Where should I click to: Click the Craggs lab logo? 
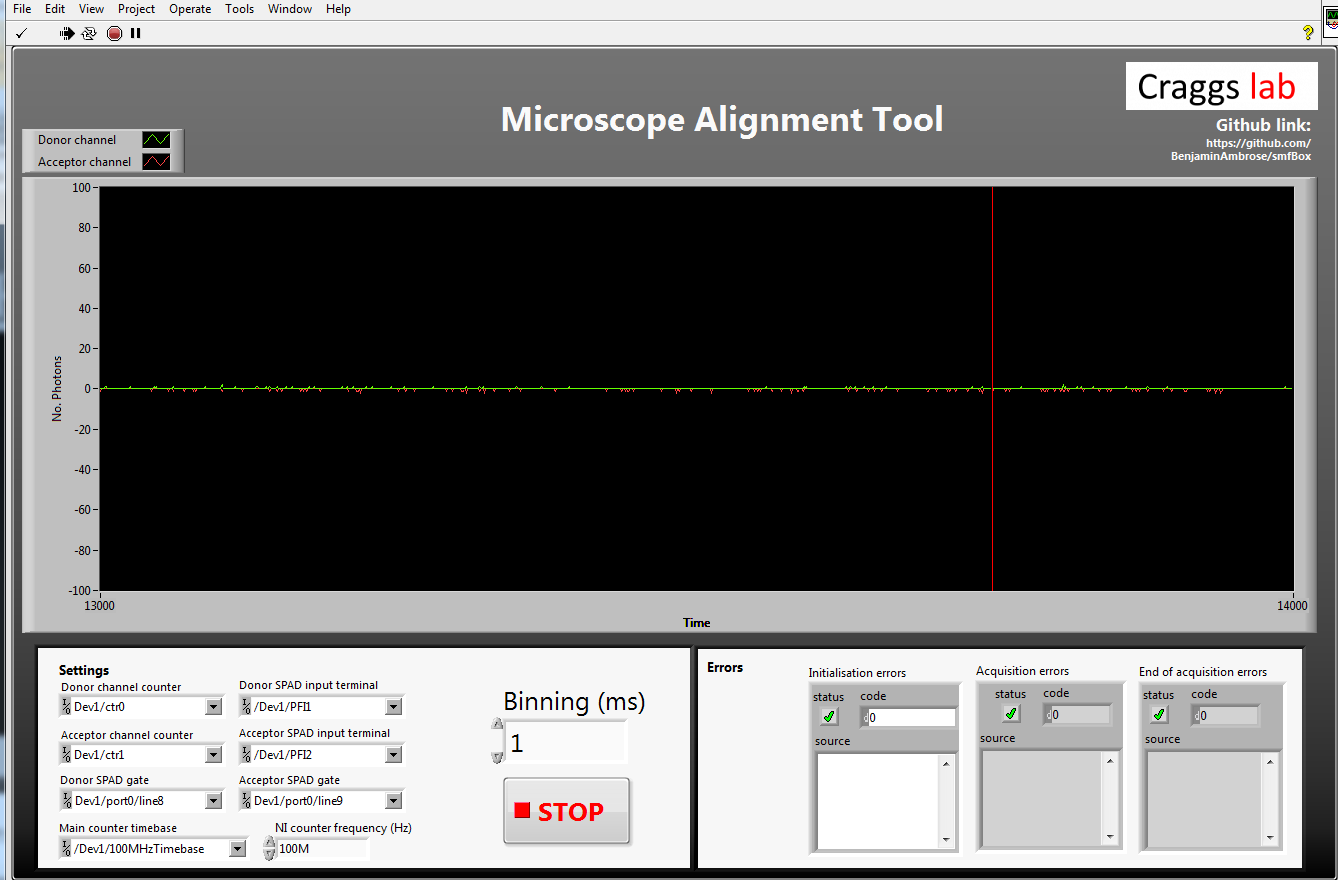[1221, 86]
